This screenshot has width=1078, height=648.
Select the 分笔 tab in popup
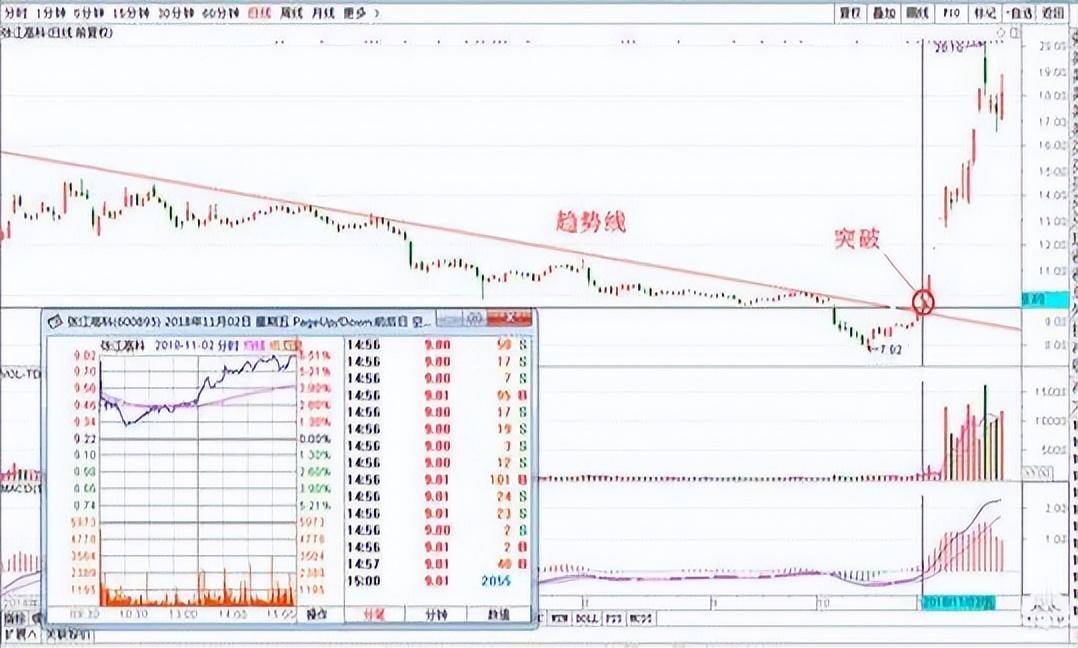[374, 614]
